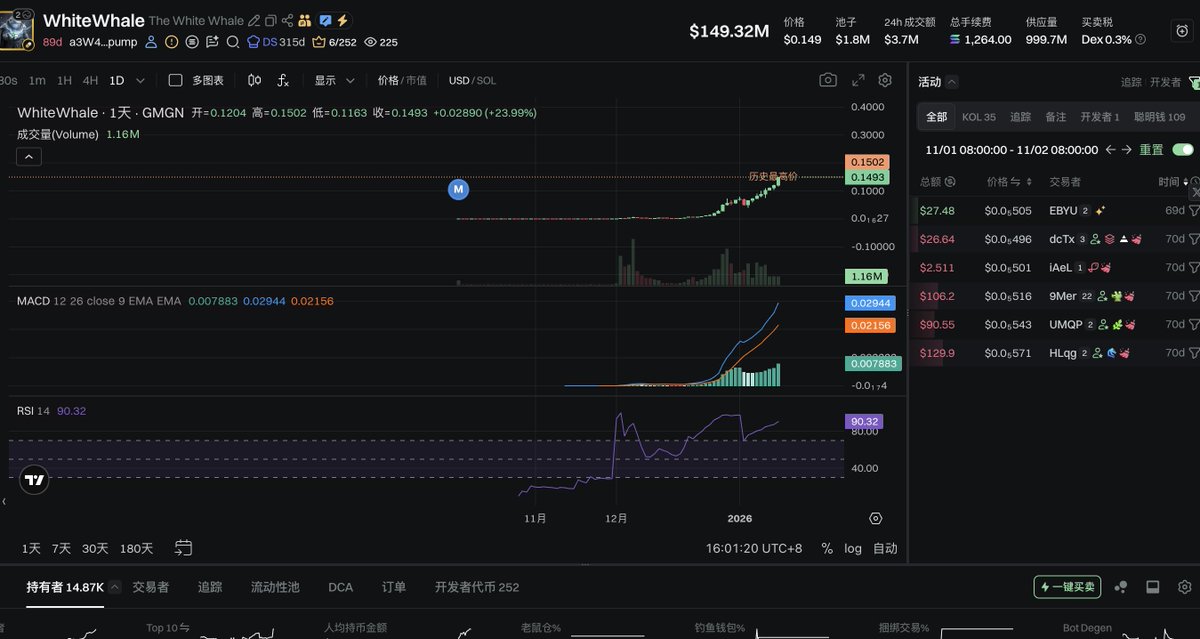Open the yellow community people icon
The width and height of the screenshot is (1200, 639).
[304, 21]
